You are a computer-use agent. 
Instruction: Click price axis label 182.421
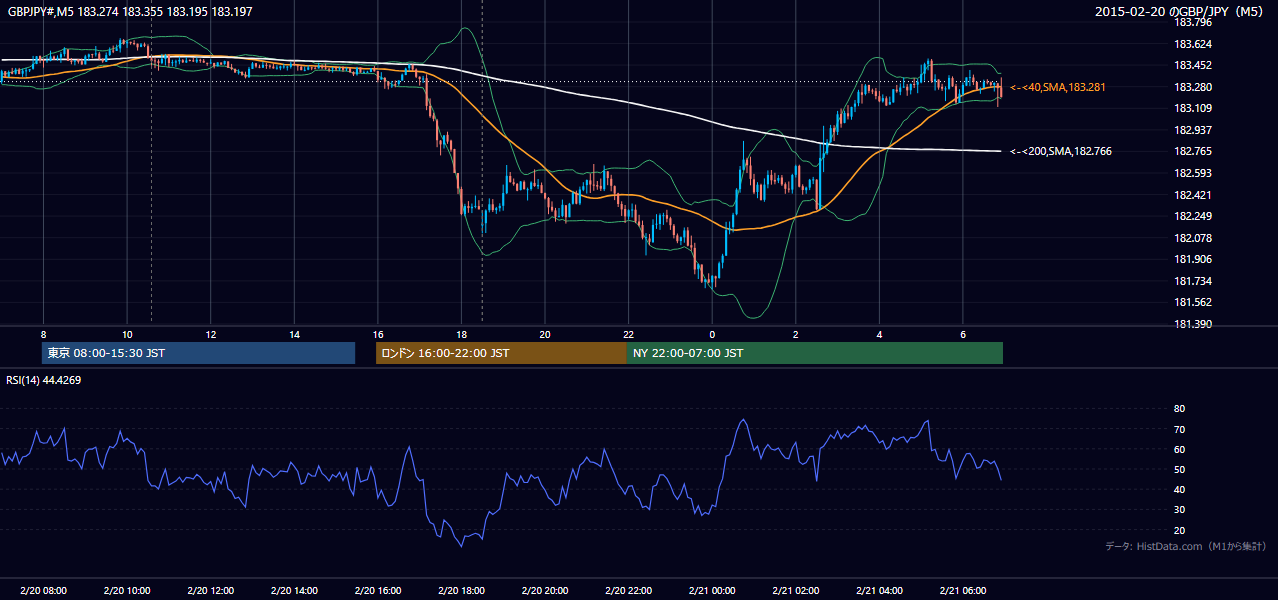point(1192,195)
